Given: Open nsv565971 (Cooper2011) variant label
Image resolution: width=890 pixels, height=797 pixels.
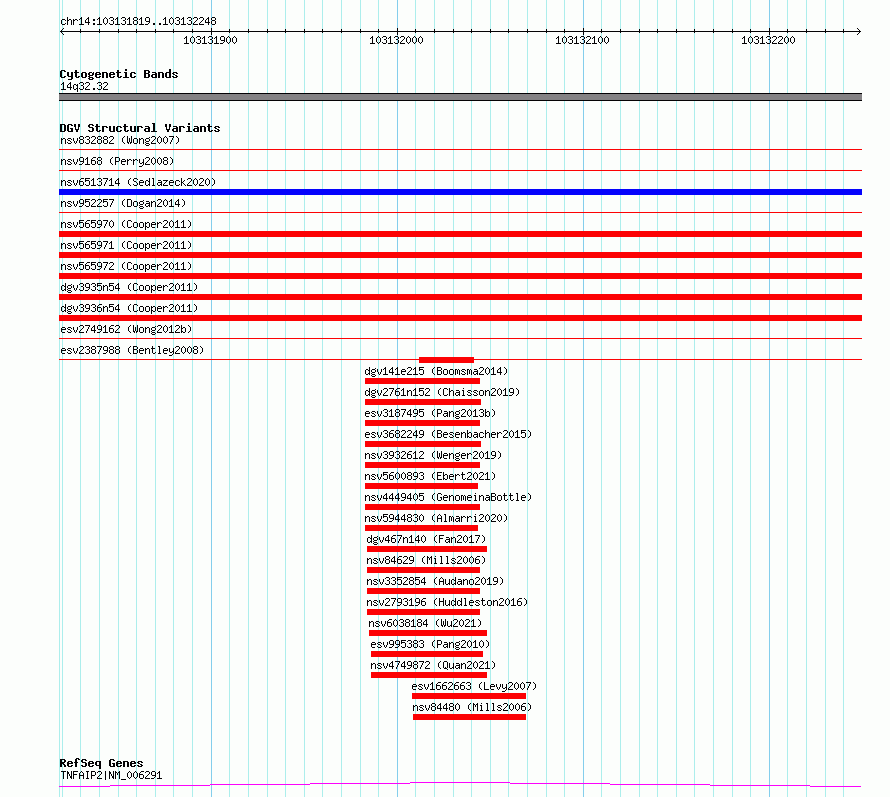Looking at the screenshot, I should tap(126, 245).
